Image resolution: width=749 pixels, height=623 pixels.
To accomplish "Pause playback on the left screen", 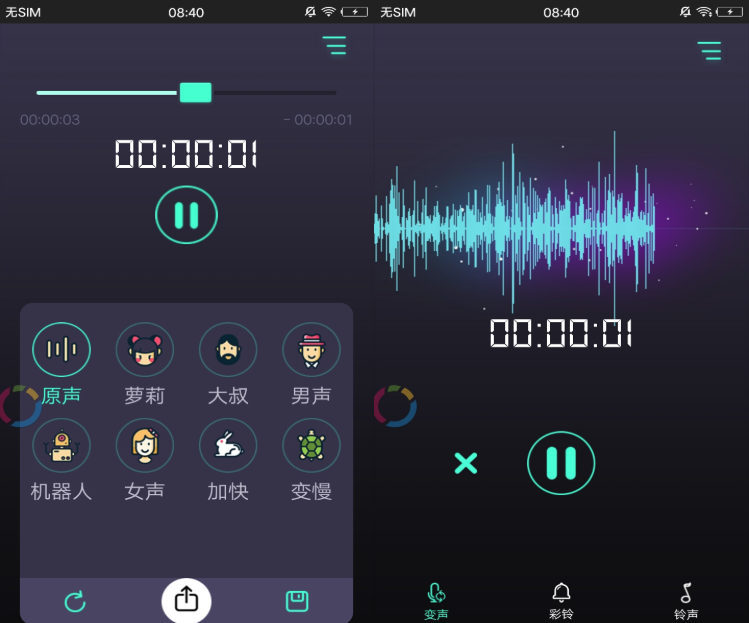I will (x=186, y=215).
